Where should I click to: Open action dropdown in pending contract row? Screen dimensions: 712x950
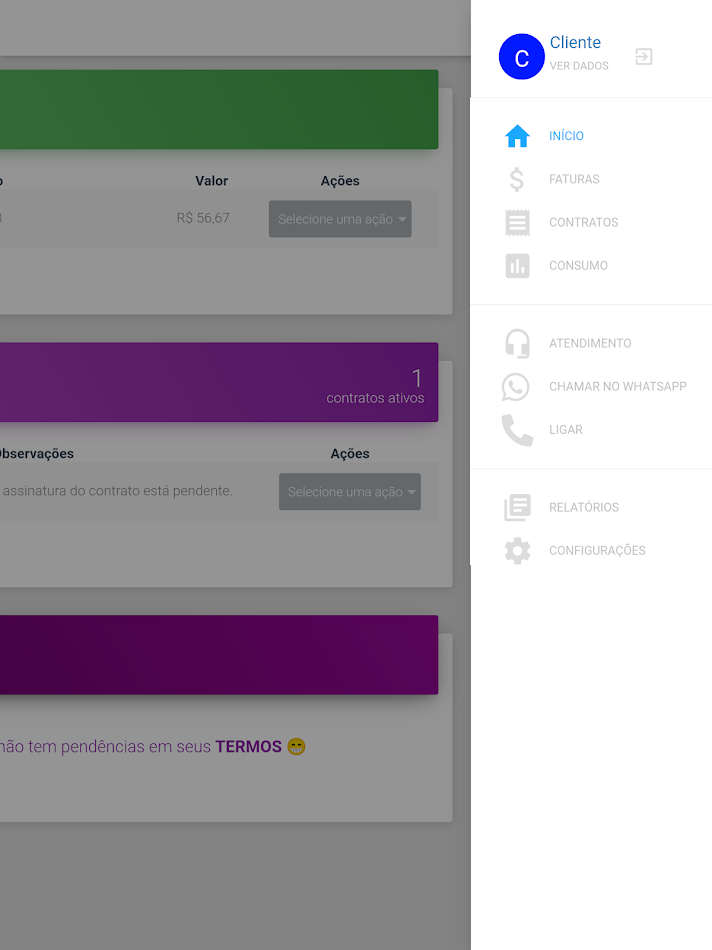[350, 491]
